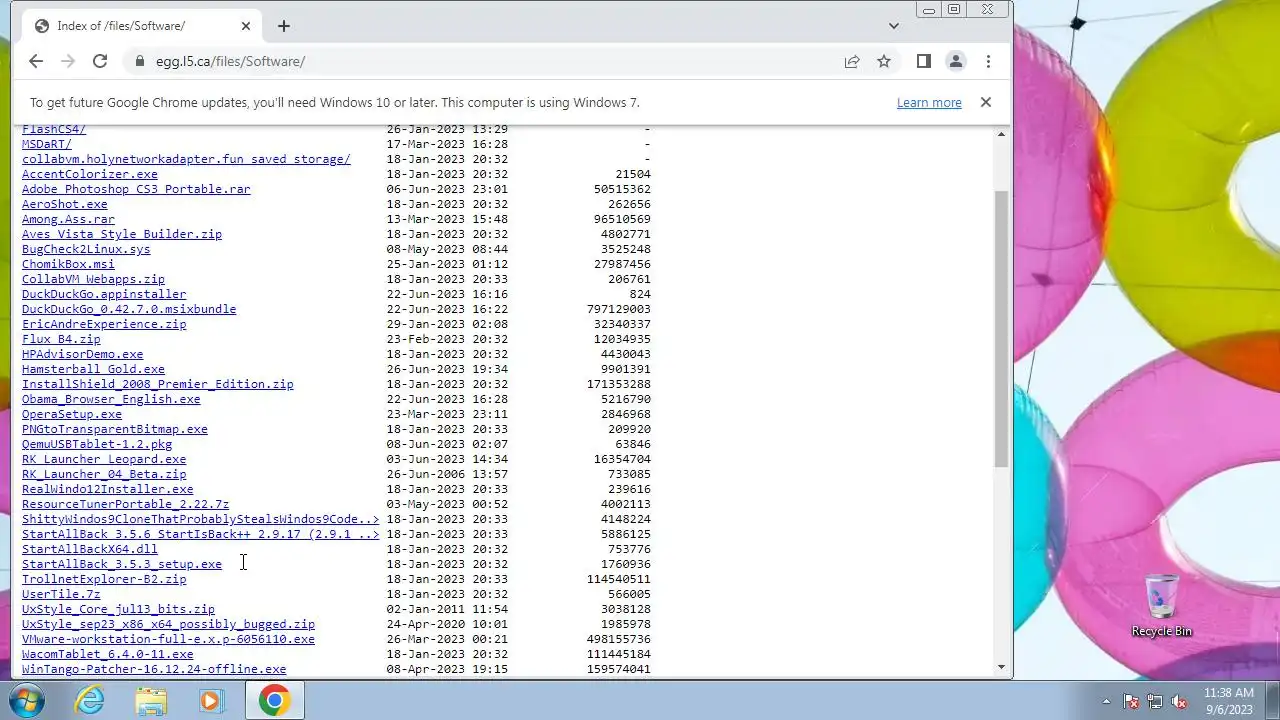The image size is (1280, 720).
Task: Open the Action Center flag icon
Action: tap(1131, 701)
